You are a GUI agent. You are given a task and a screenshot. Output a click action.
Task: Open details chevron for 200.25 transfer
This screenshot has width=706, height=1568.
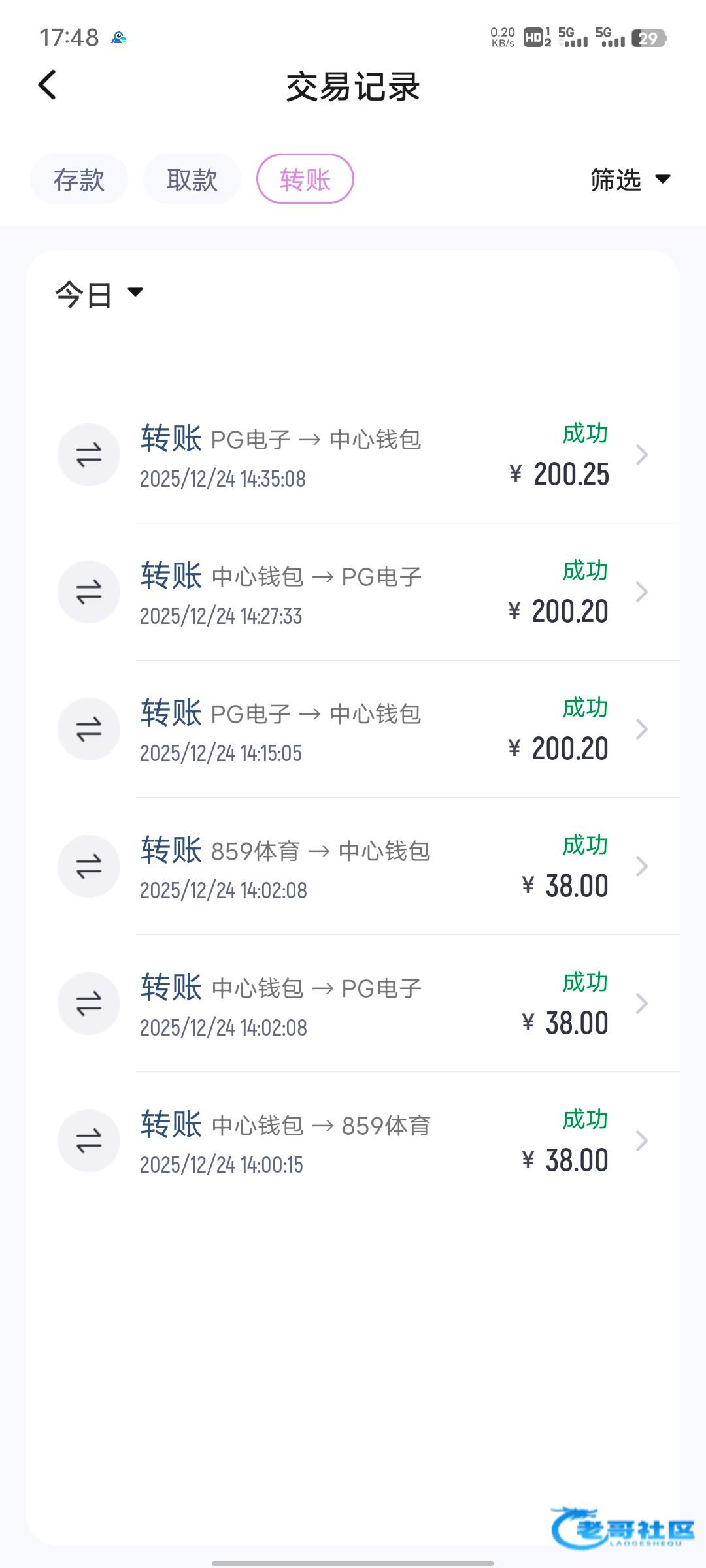coord(642,455)
